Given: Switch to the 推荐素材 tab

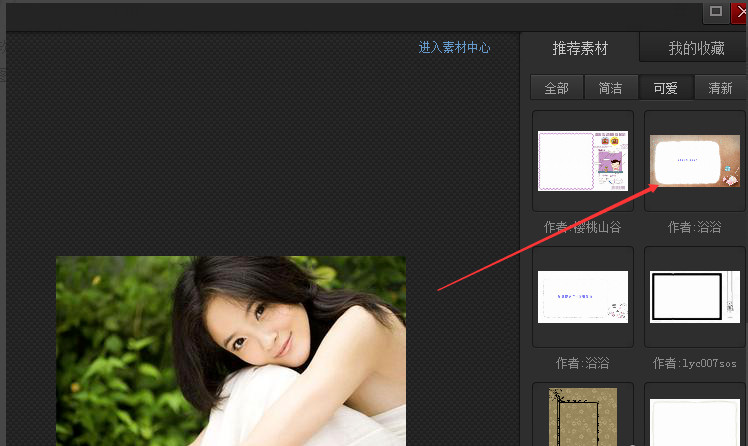Looking at the screenshot, I should [580, 48].
